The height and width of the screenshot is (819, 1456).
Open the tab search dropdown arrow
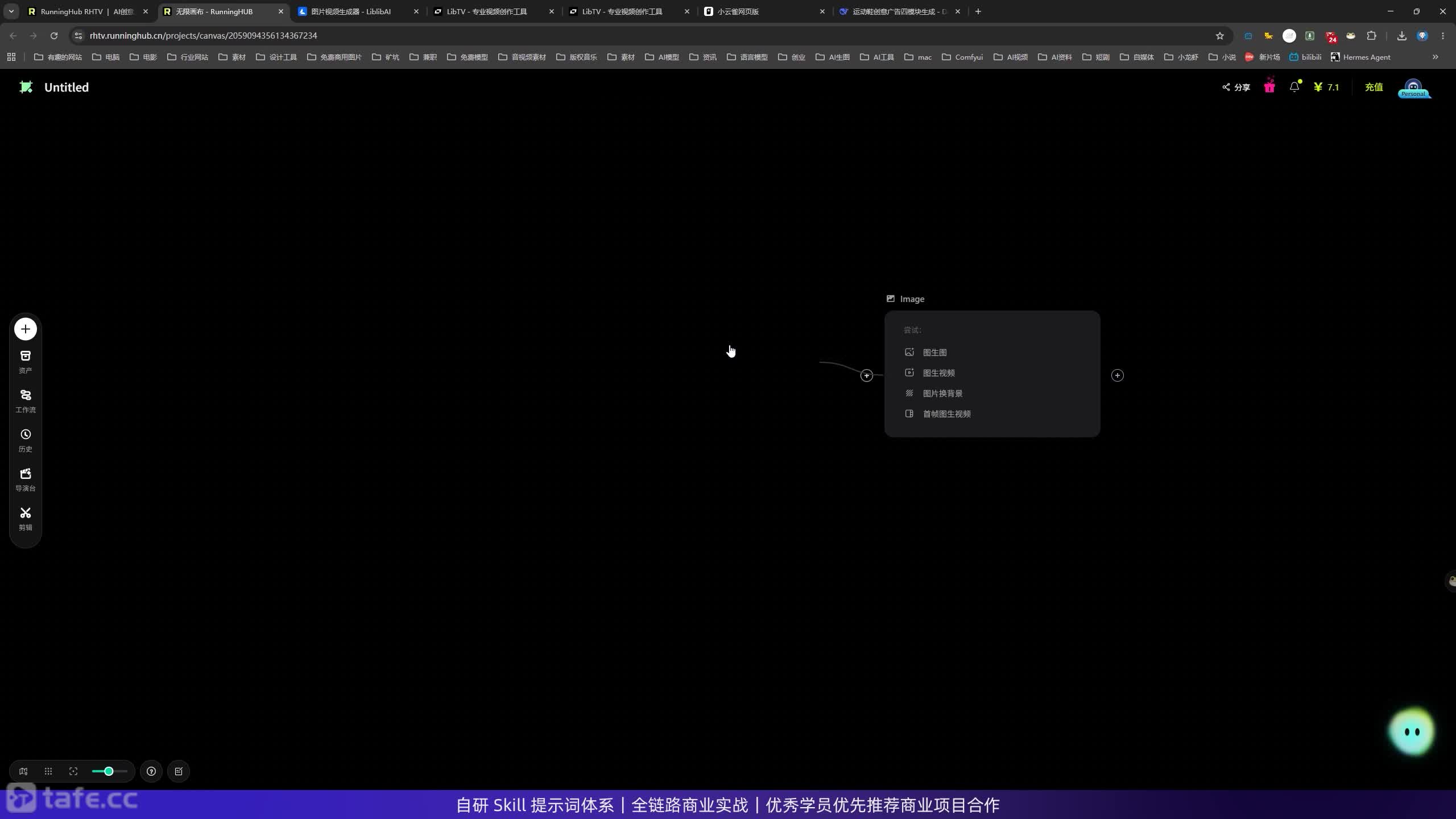(x=11, y=11)
